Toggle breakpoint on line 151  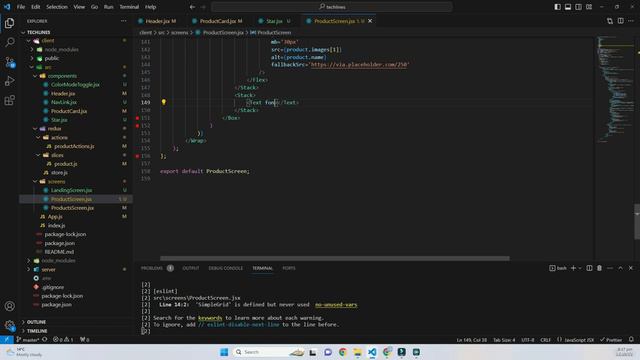click(x=138, y=118)
